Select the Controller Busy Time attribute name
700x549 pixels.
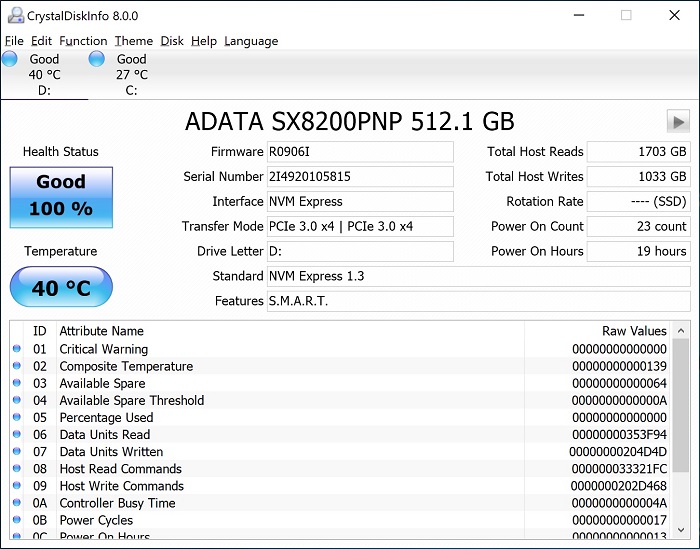pos(117,503)
